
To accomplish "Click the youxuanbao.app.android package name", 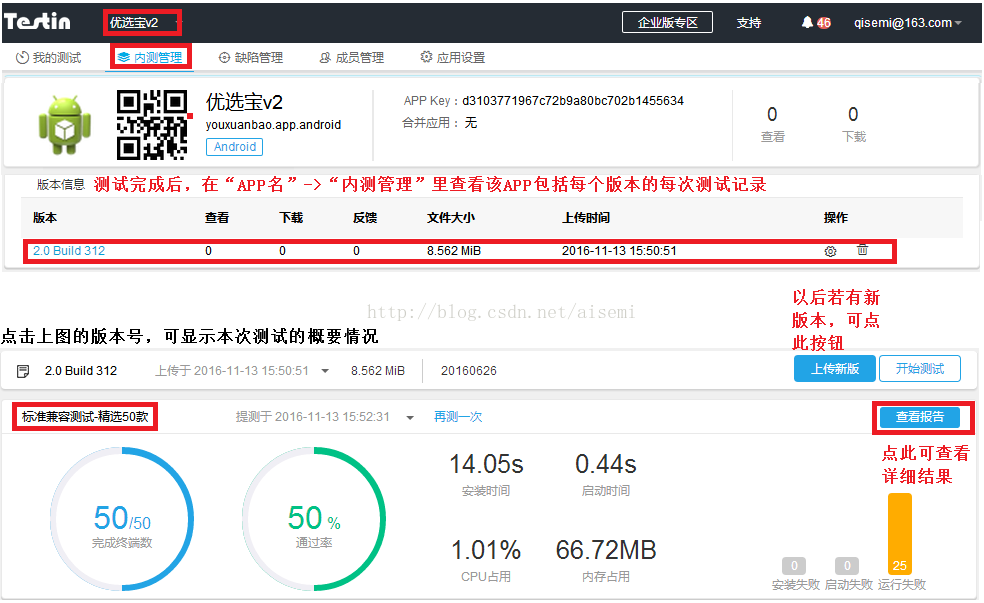I will coord(274,125).
